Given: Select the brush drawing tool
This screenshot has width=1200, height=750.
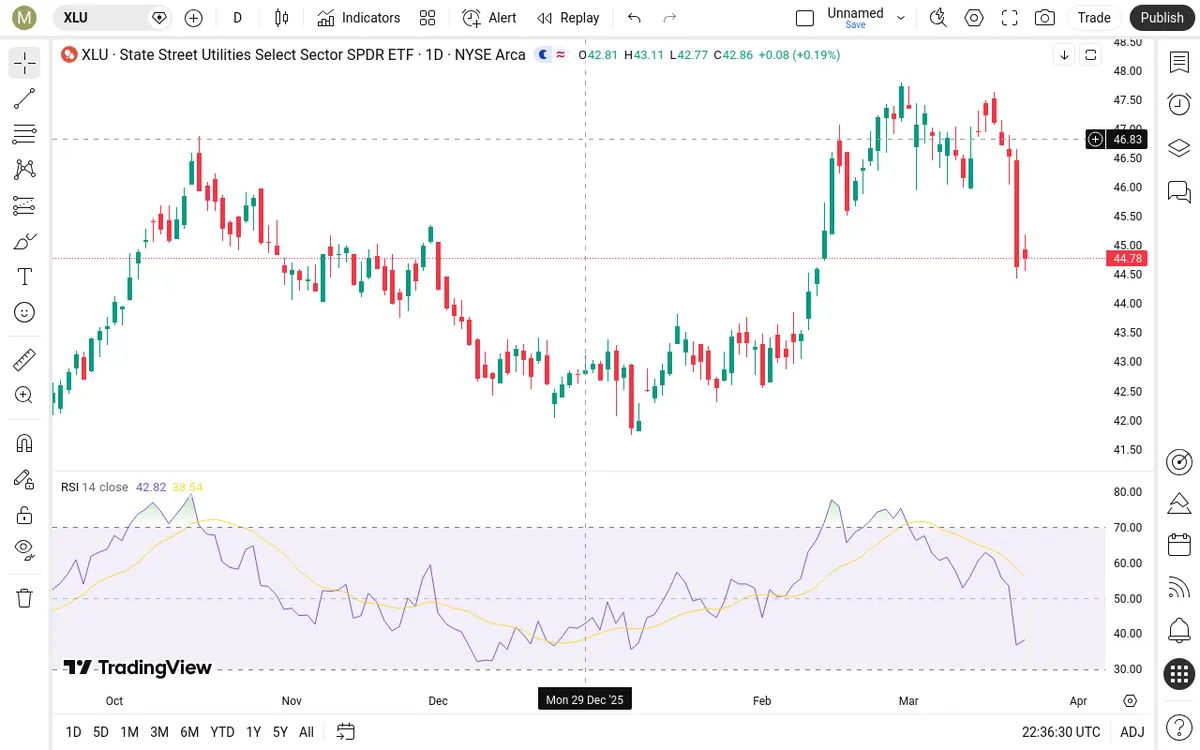Looking at the screenshot, I should pos(25,241).
